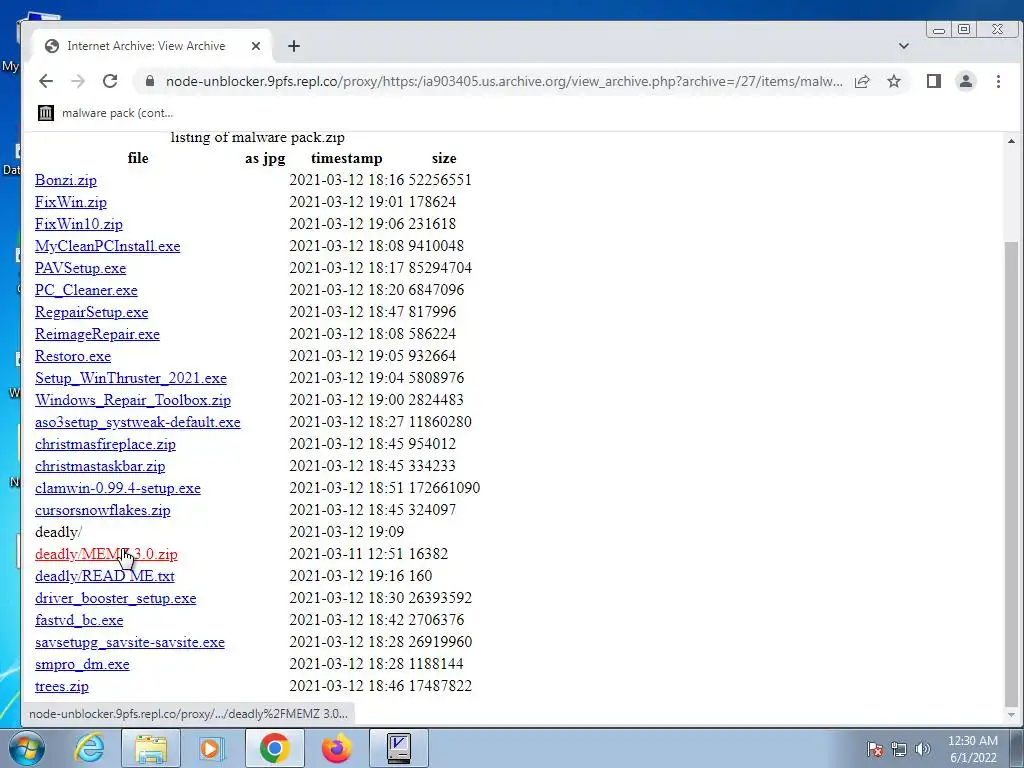Open deadly/READ ME.txt link
Screen dimensions: 1024x768
click(x=104, y=576)
